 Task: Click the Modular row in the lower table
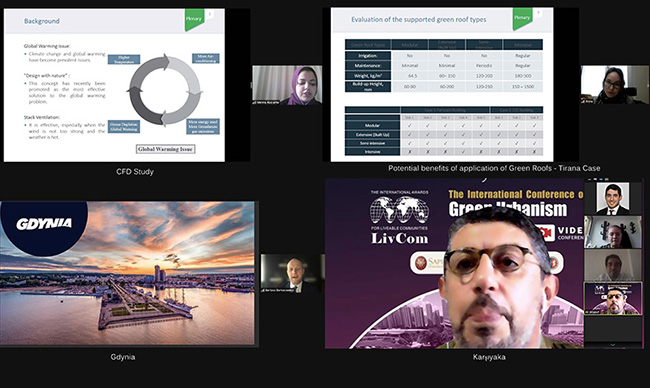(x=444, y=125)
